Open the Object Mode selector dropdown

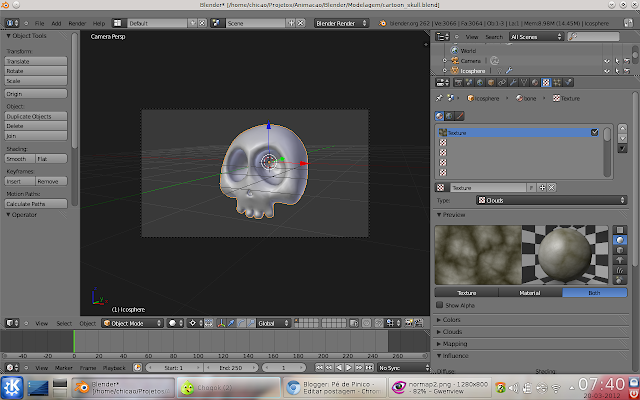(131, 323)
